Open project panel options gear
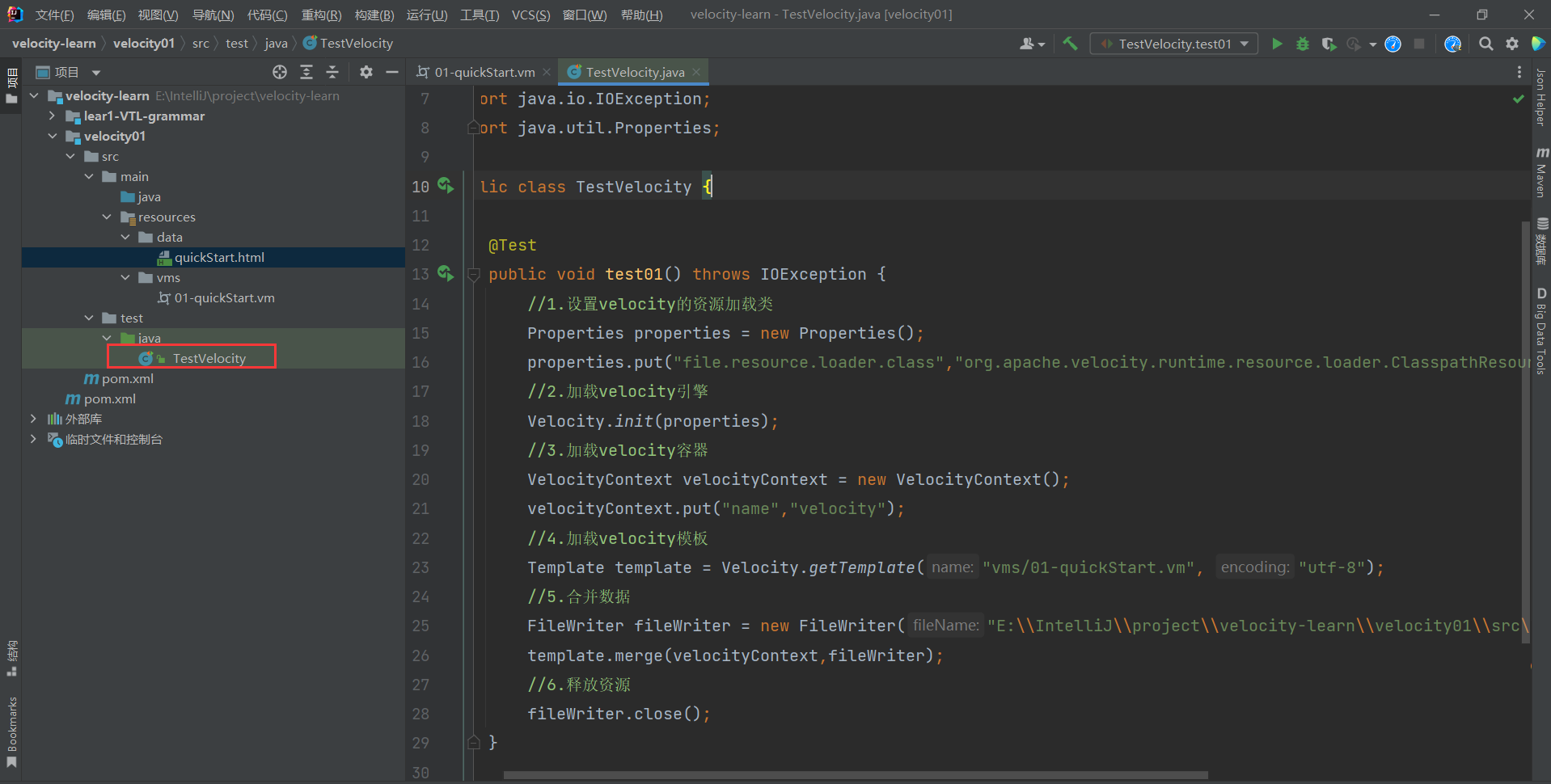This screenshot has width=1551, height=784. 366,72
